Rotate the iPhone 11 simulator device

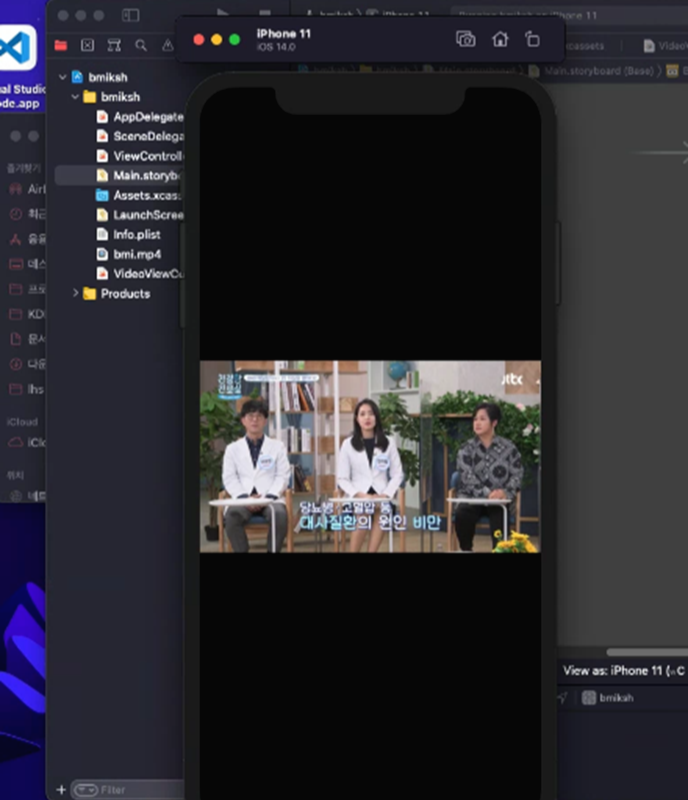tap(532, 39)
